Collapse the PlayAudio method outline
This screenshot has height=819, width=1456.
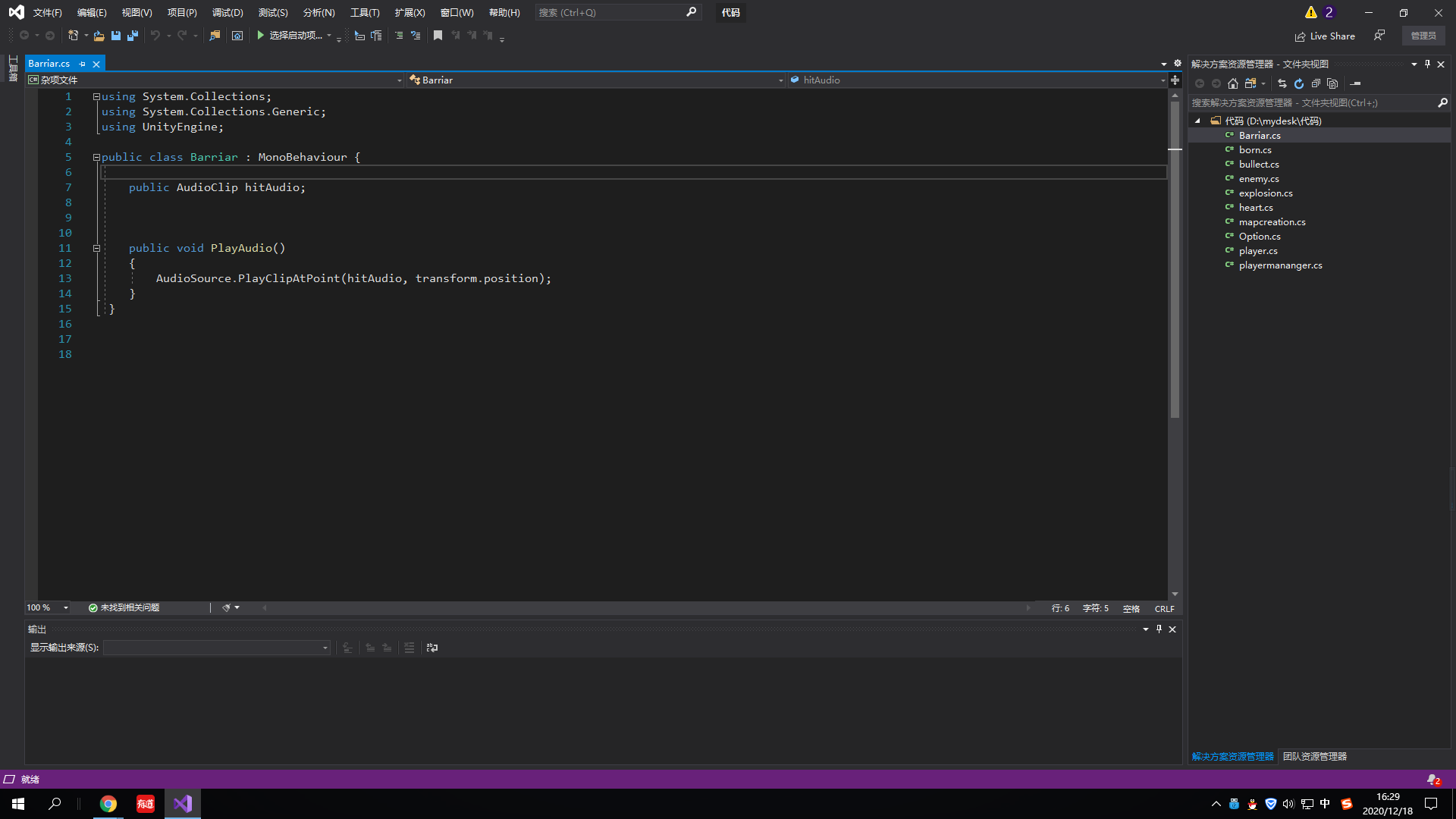coord(96,248)
